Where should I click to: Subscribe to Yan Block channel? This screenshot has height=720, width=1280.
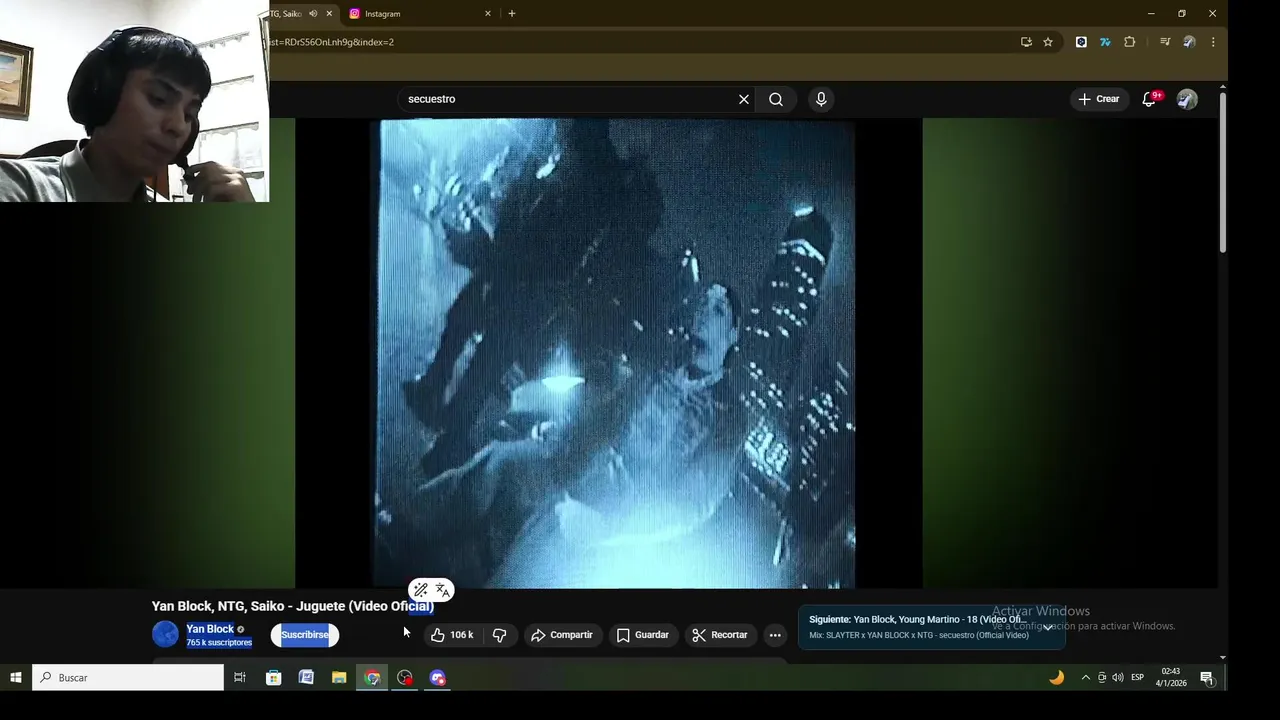coord(305,635)
